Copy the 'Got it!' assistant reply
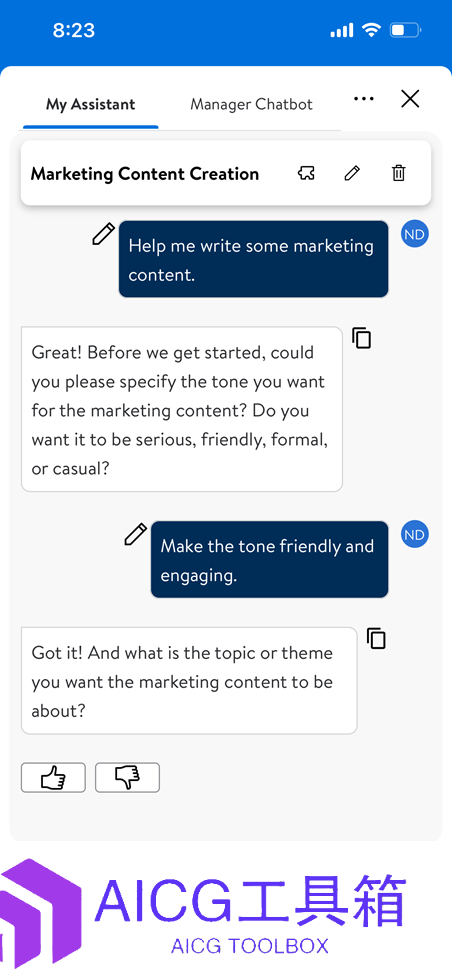Screen dimensions: 452x979 (376, 638)
